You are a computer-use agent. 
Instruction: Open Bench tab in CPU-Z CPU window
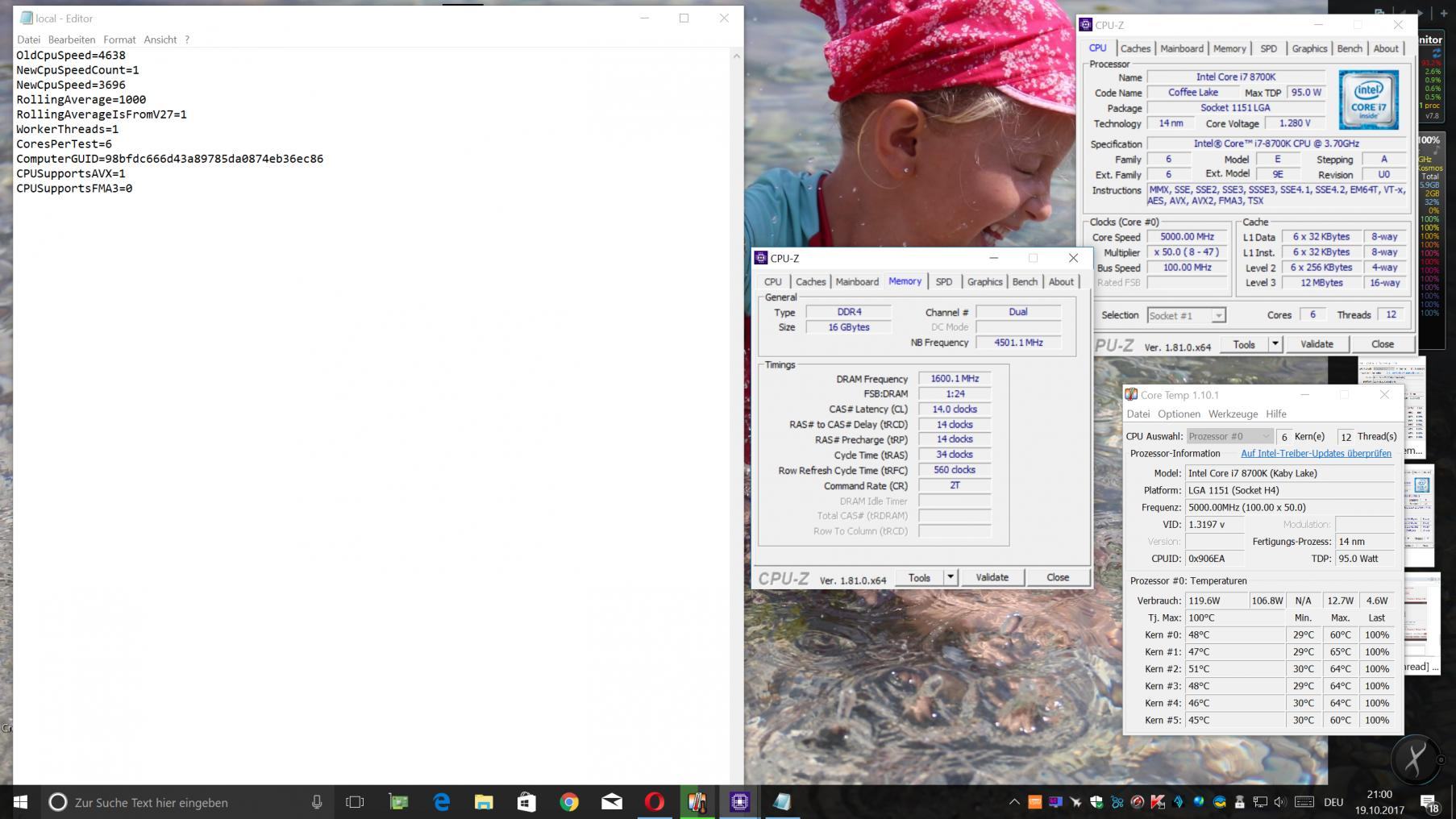coord(1350,48)
